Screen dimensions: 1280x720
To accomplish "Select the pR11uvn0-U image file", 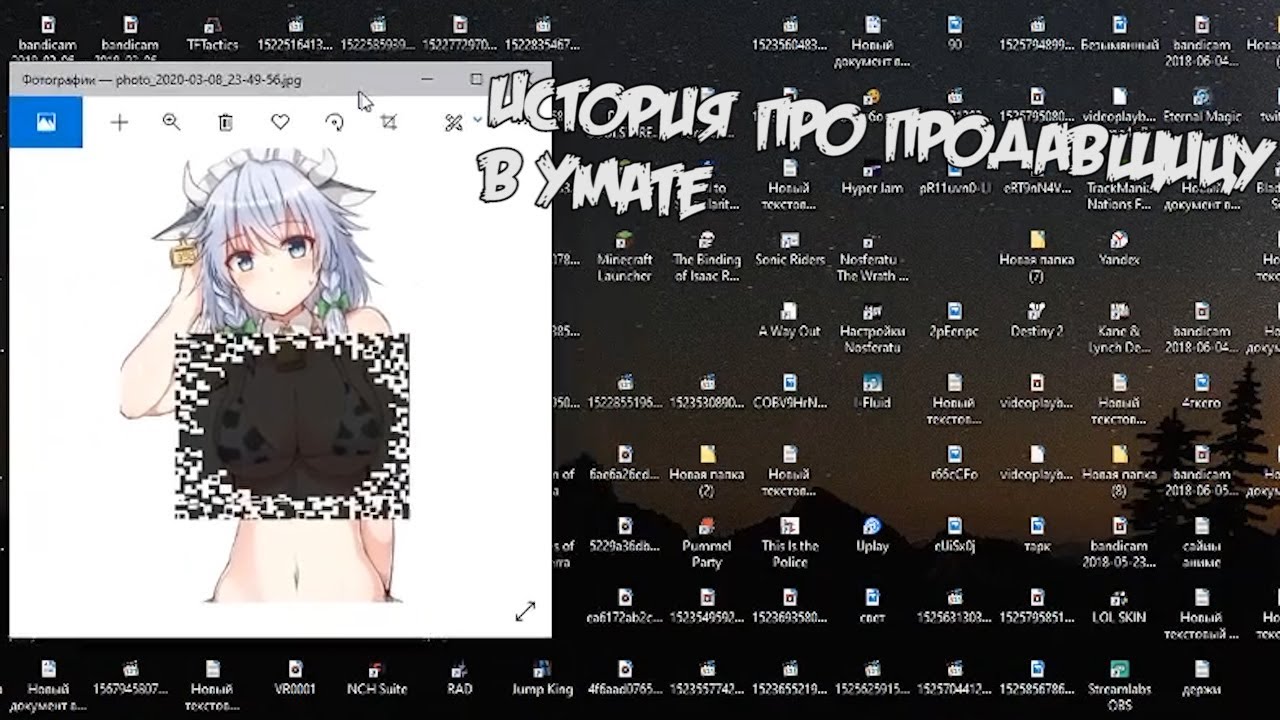I will [x=955, y=177].
